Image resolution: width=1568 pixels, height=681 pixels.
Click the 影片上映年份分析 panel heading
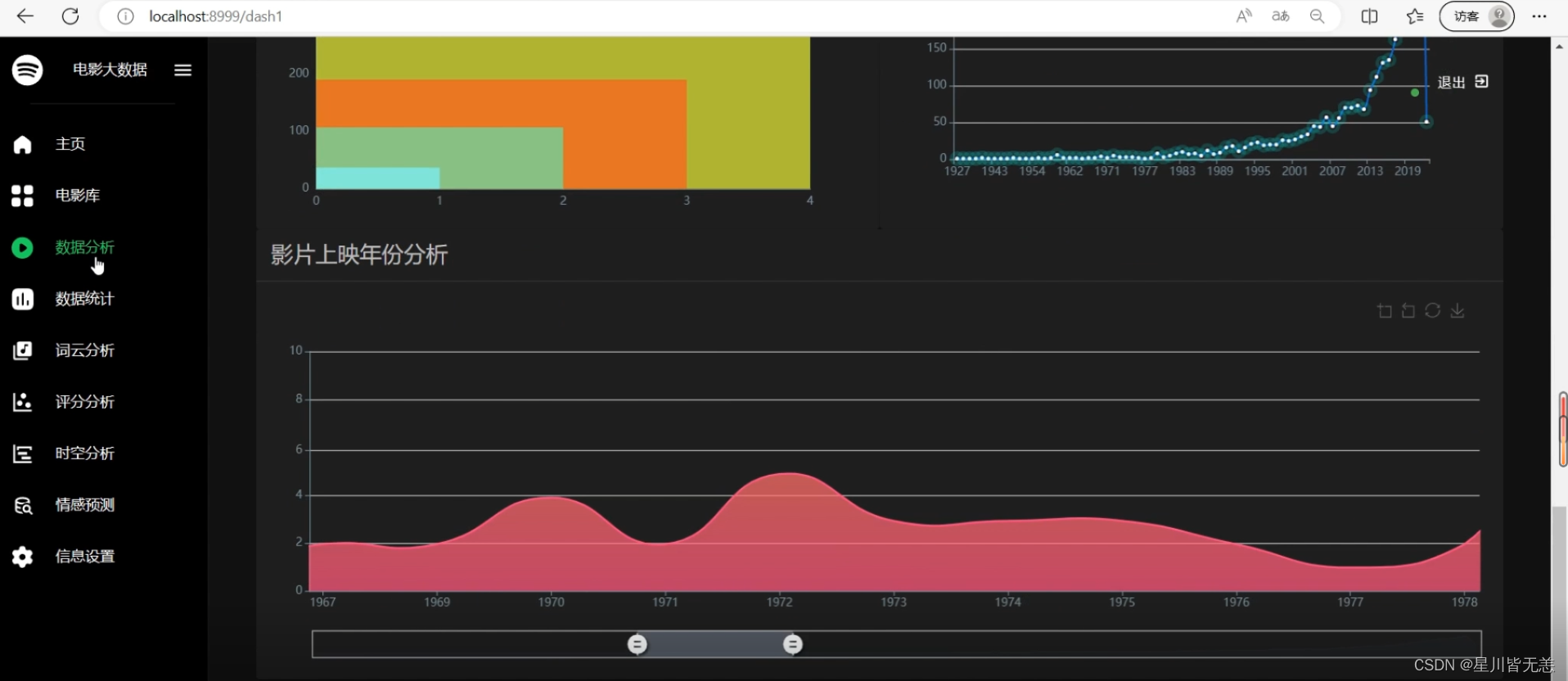pos(358,255)
